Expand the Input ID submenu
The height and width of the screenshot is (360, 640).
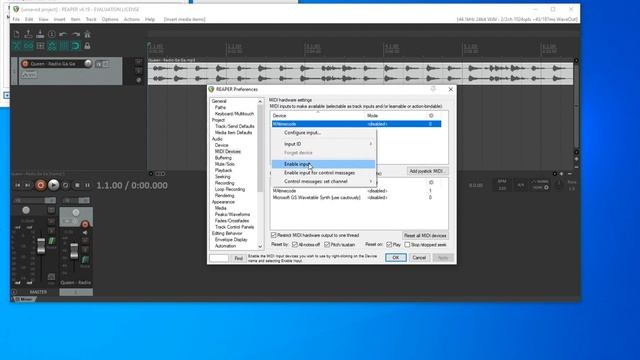324,144
